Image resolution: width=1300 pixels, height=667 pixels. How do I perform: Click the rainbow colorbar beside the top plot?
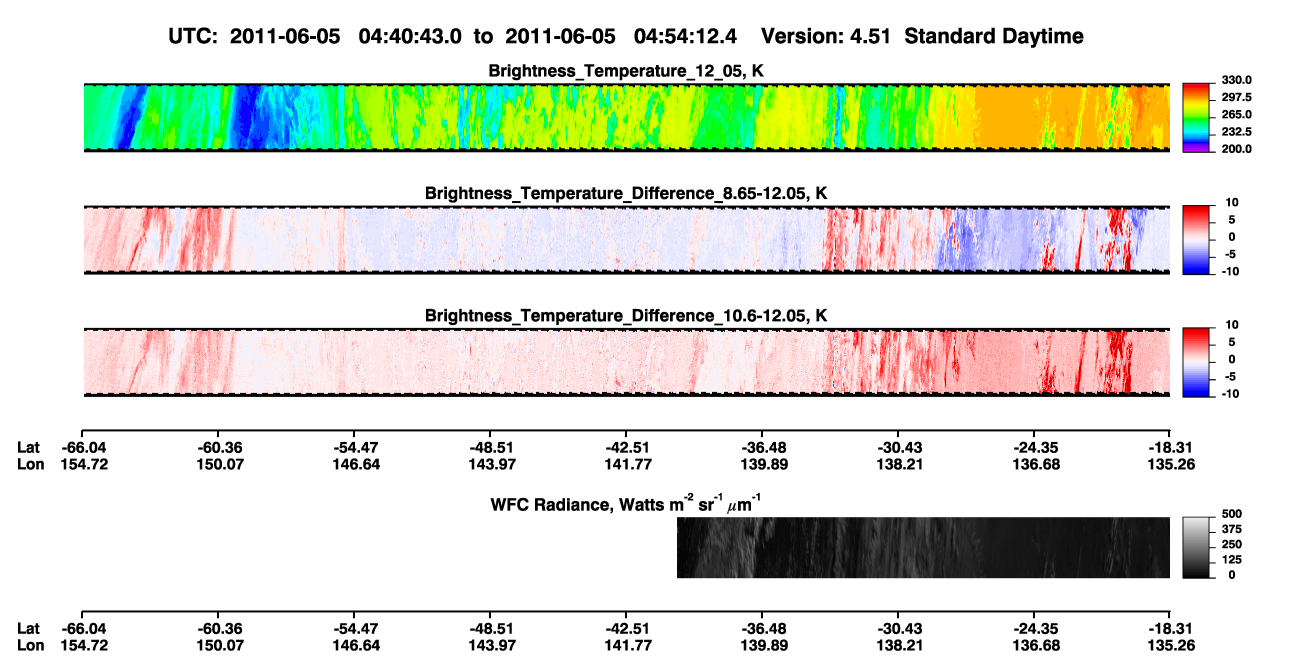click(1195, 118)
